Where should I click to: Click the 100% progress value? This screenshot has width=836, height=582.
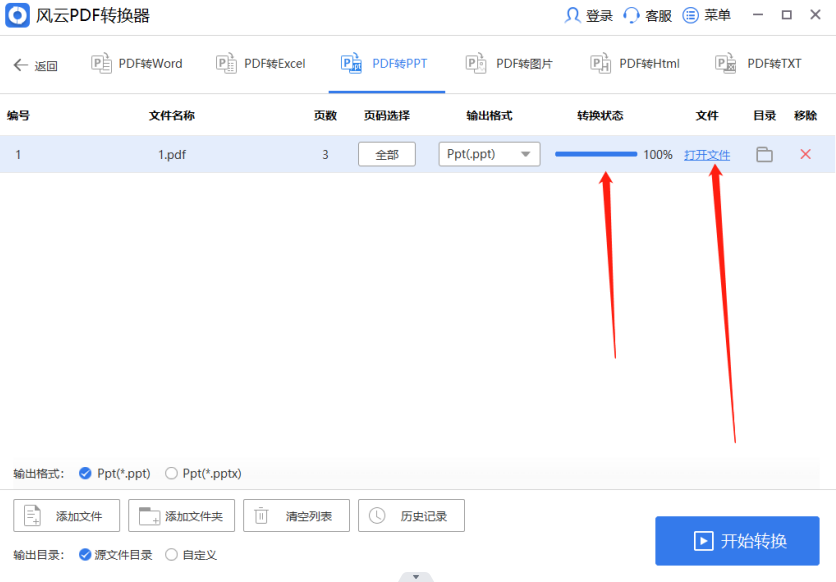[x=658, y=155]
